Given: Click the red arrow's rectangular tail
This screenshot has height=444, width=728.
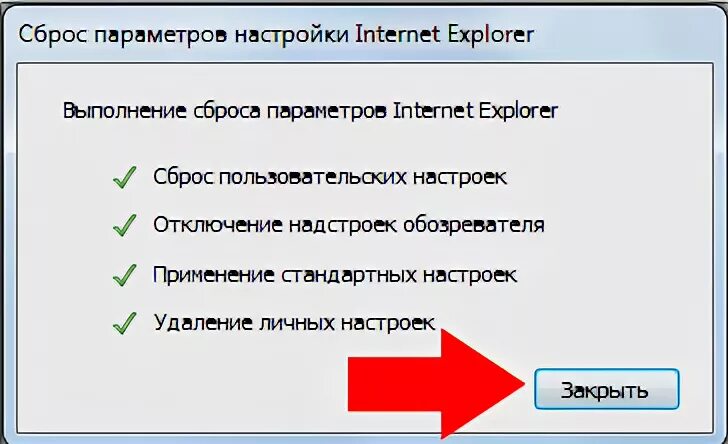Looking at the screenshot, I should click(394, 384).
